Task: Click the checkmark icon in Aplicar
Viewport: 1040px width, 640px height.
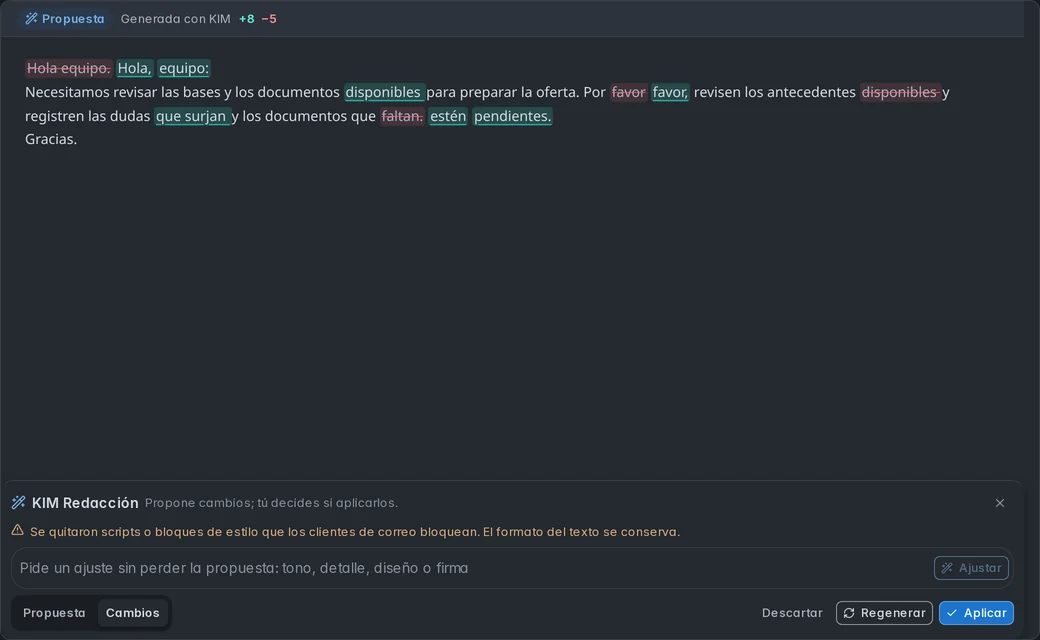Action: (x=952, y=613)
